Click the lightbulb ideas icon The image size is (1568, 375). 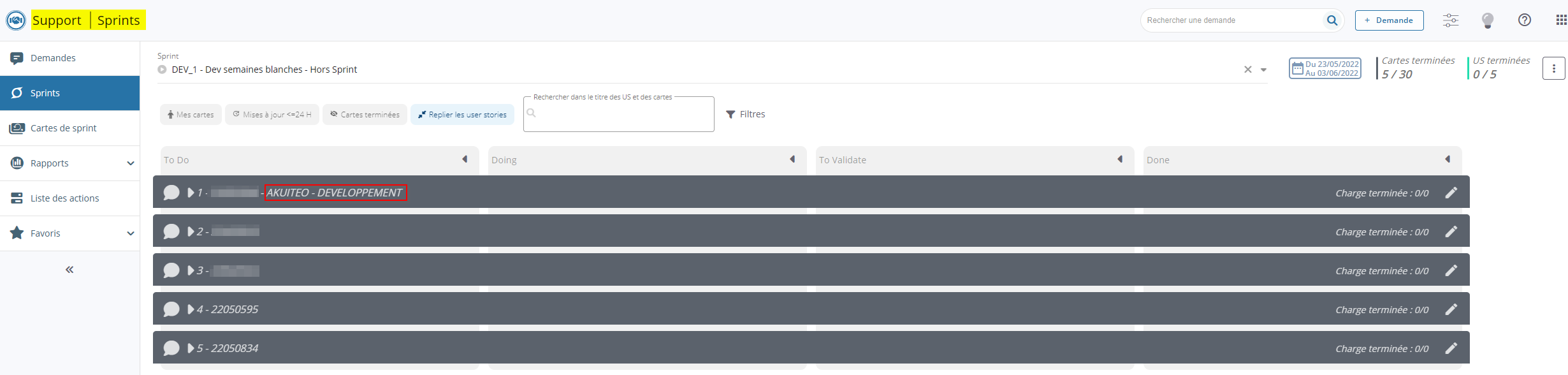(x=1487, y=20)
